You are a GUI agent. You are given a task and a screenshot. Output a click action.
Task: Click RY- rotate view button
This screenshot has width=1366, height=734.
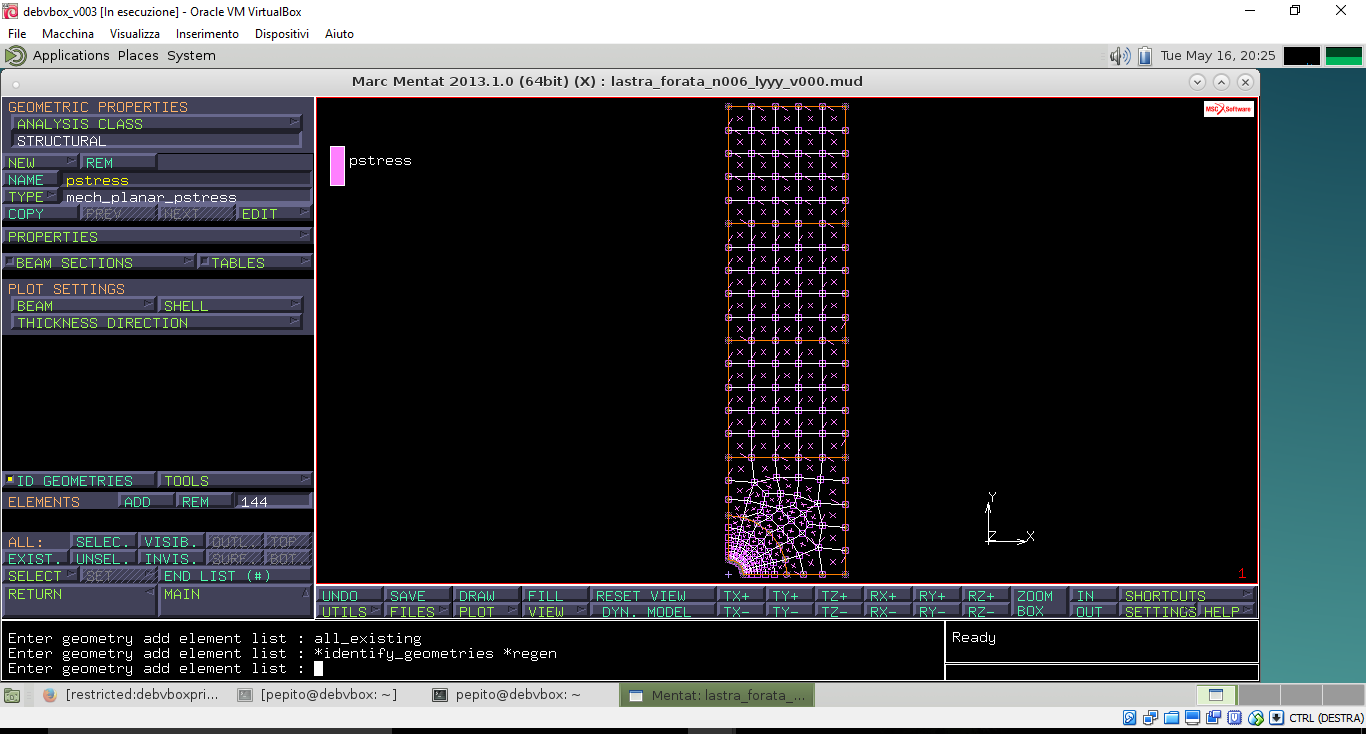[x=936, y=611]
